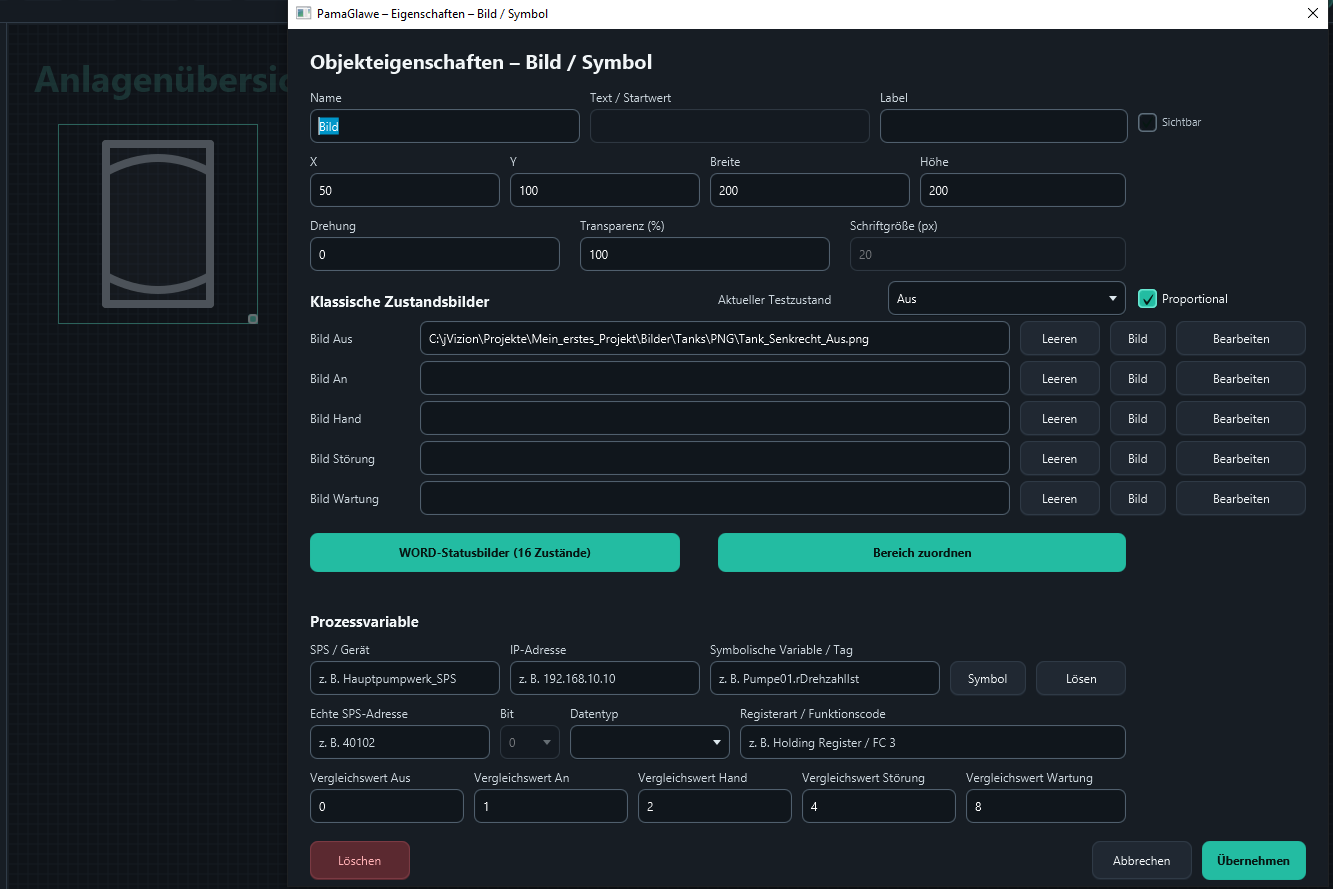Click the Bereich zuordnen button

[x=922, y=552]
